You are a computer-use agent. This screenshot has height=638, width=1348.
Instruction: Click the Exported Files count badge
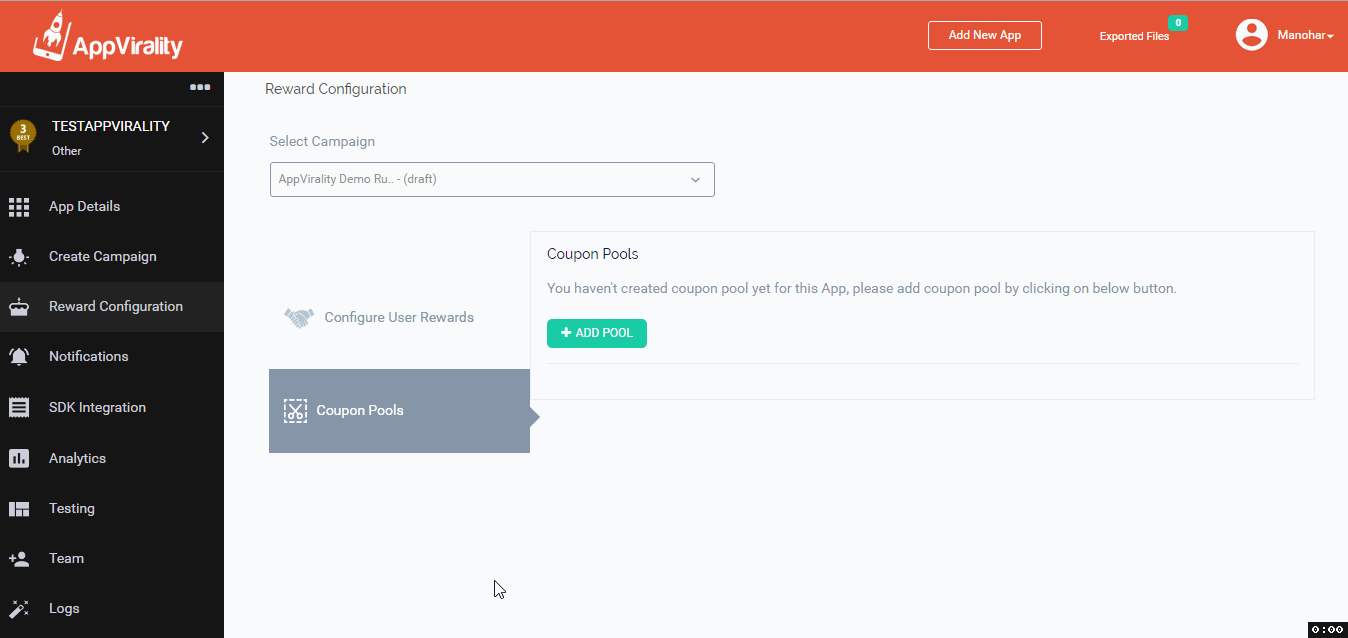click(1178, 23)
